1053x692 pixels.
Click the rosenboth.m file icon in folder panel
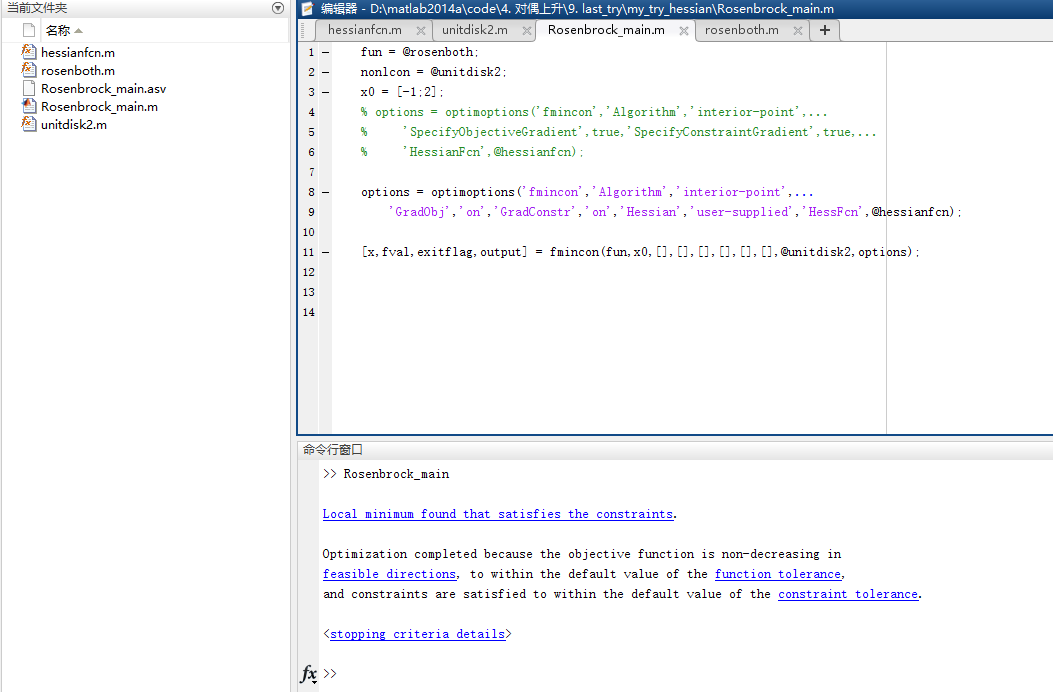[x=29, y=70]
